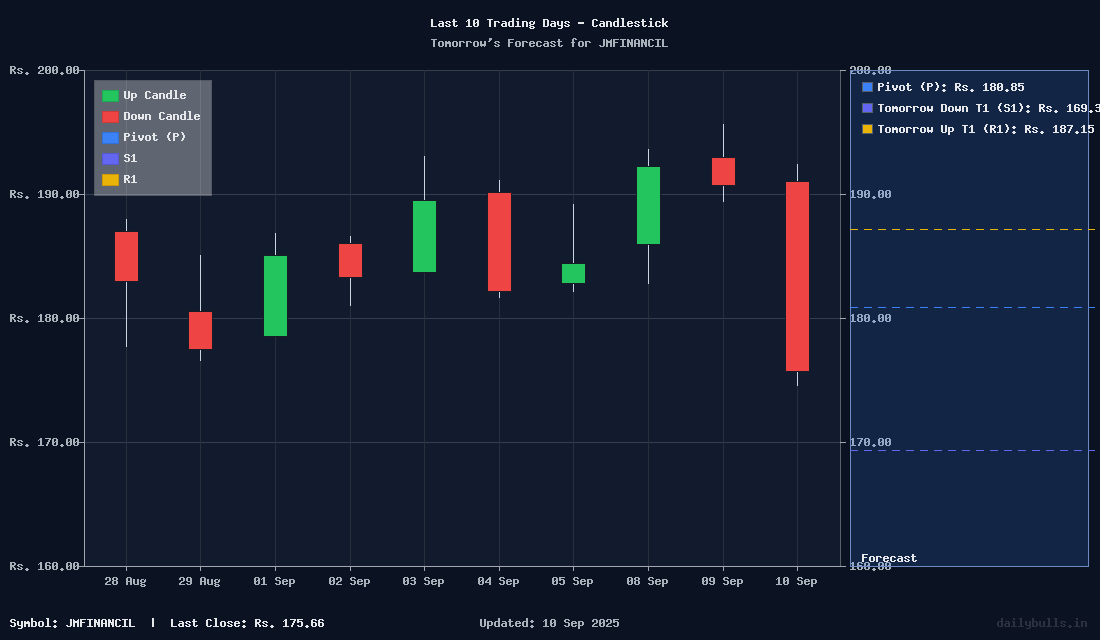Click the 'Rs. 170.00' left axis label
Image resolution: width=1100 pixels, height=640 pixels.
tap(44, 442)
